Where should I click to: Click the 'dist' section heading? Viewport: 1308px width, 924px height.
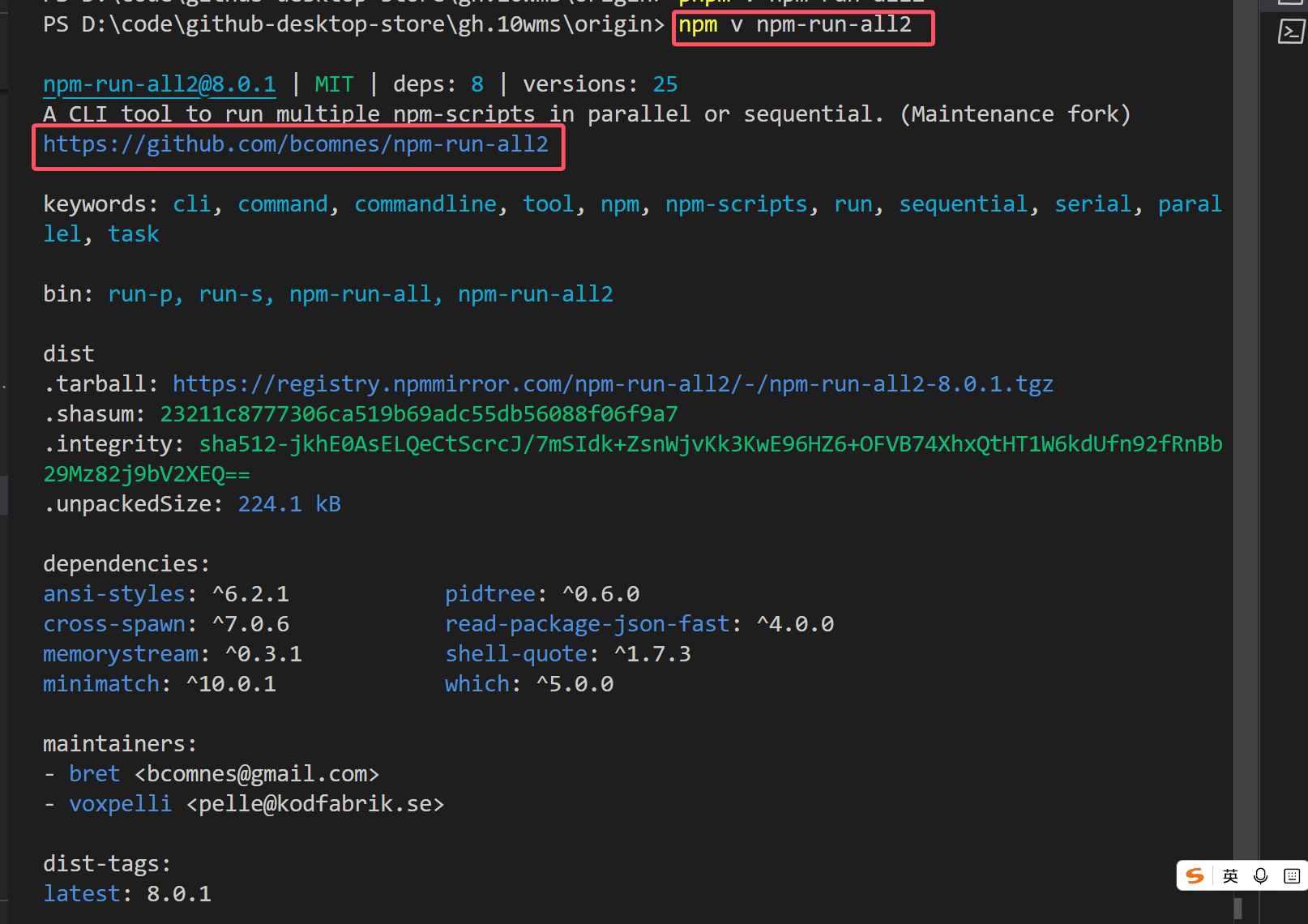[69, 354]
